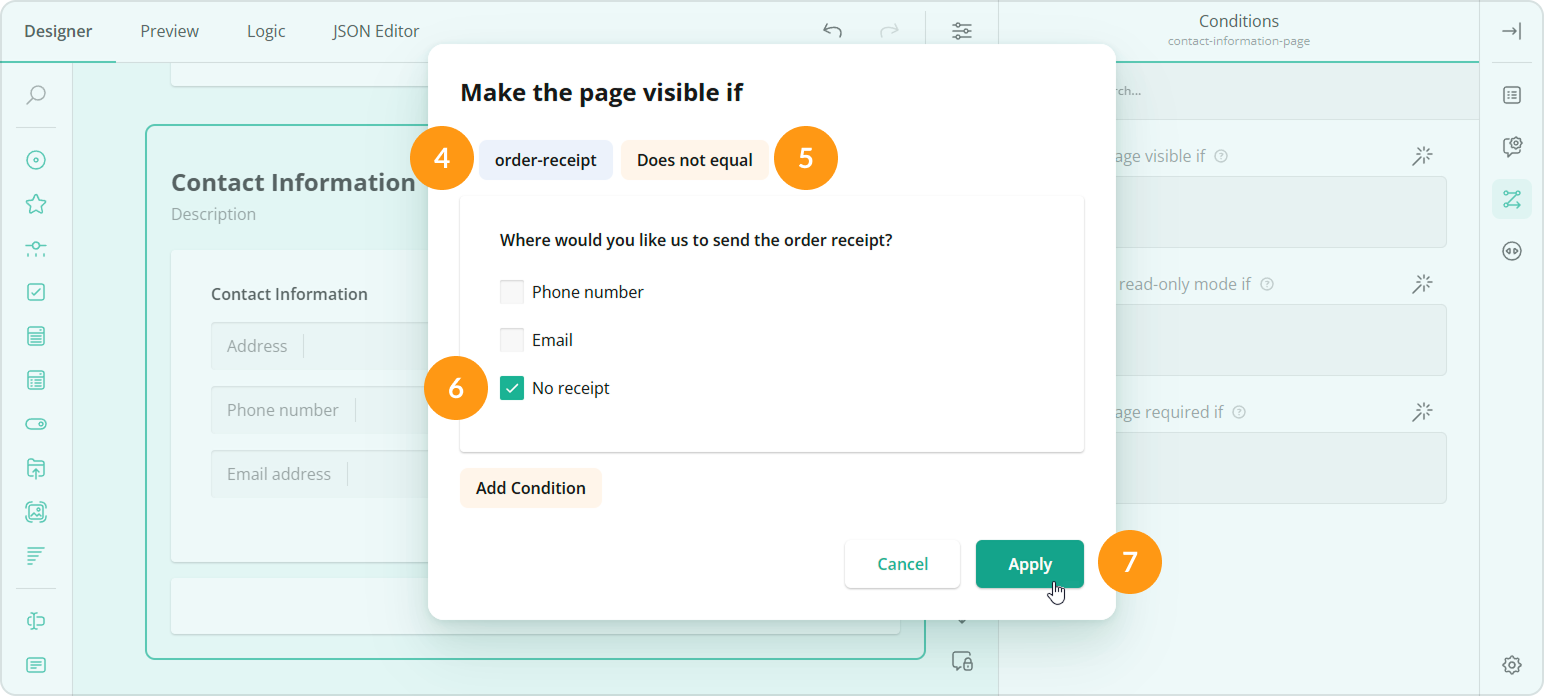Screen dimensions: 1544x696
Task: Open the Does not equal operator dropdown
Action: click(x=694, y=158)
